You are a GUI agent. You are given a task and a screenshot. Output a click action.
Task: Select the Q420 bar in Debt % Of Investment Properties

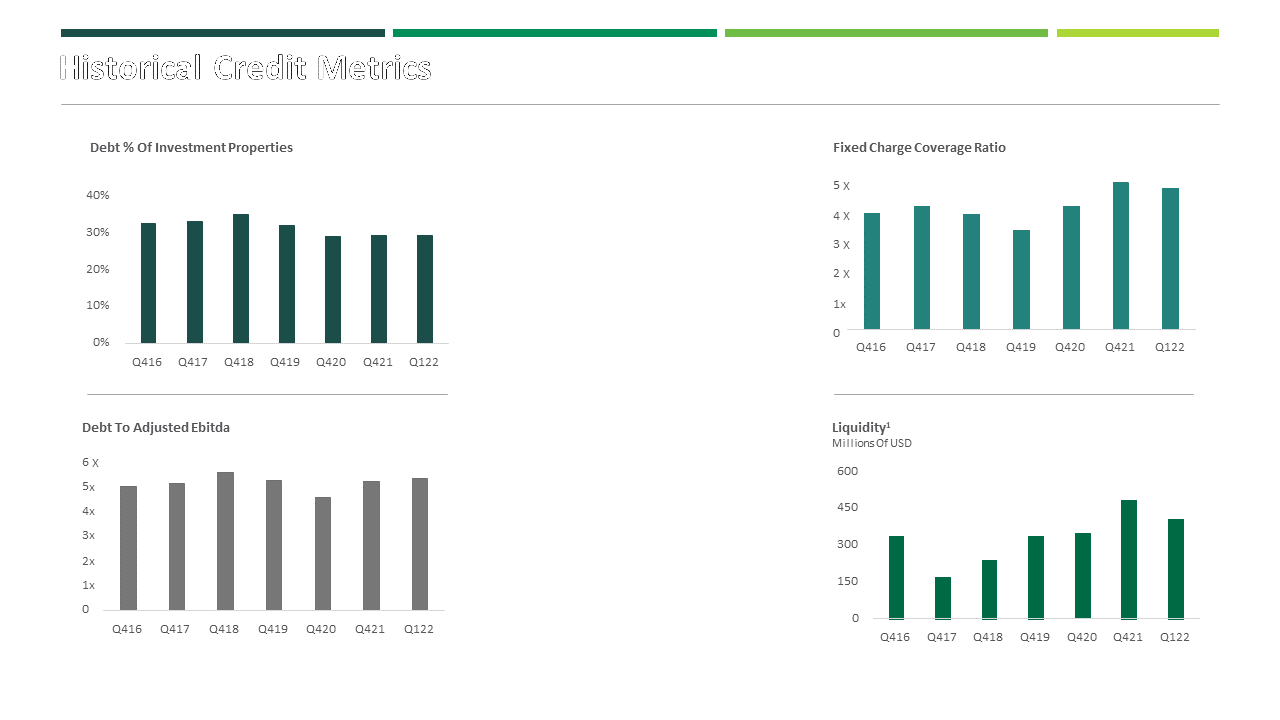click(333, 290)
